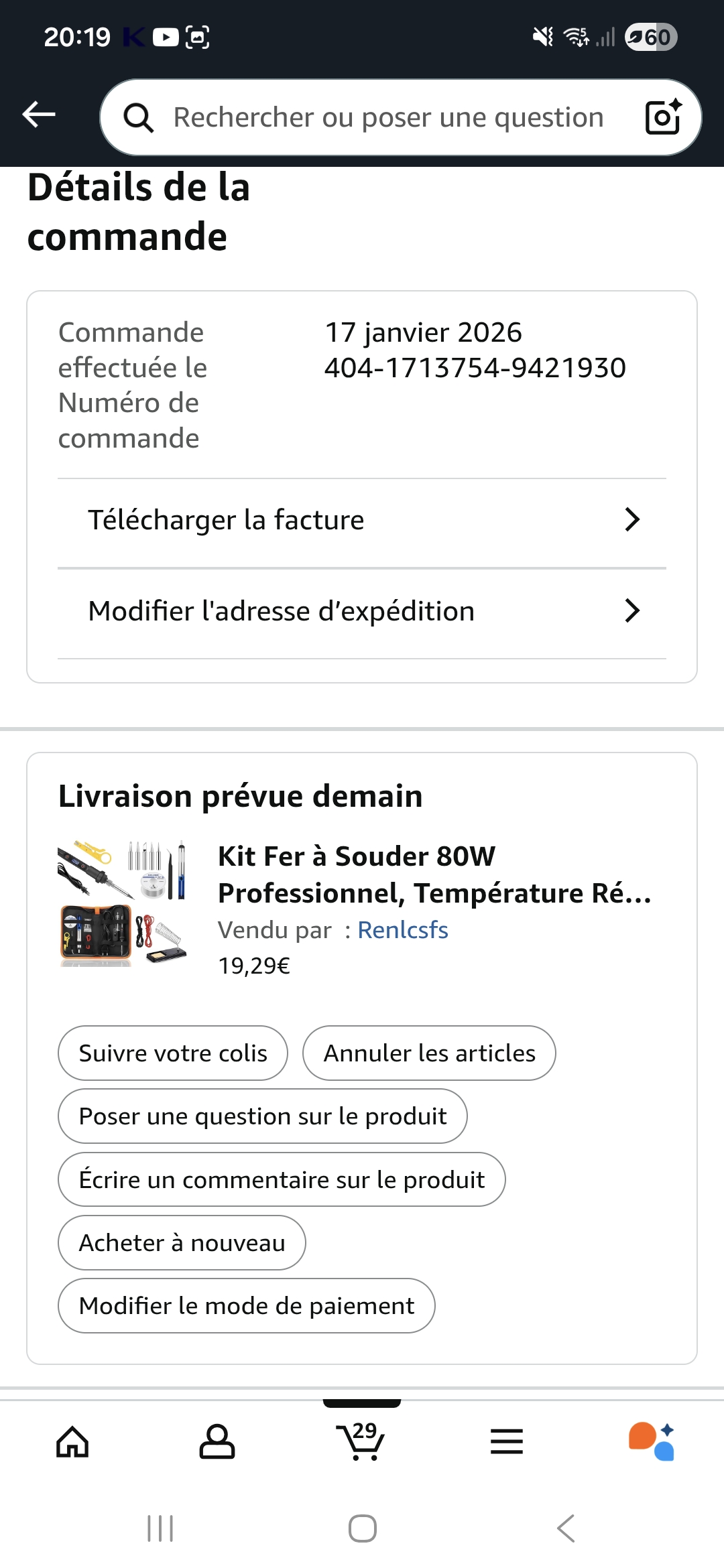Tap the soldering kit product thumbnail
The width and height of the screenshot is (724, 1568).
[x=123, y=903]
